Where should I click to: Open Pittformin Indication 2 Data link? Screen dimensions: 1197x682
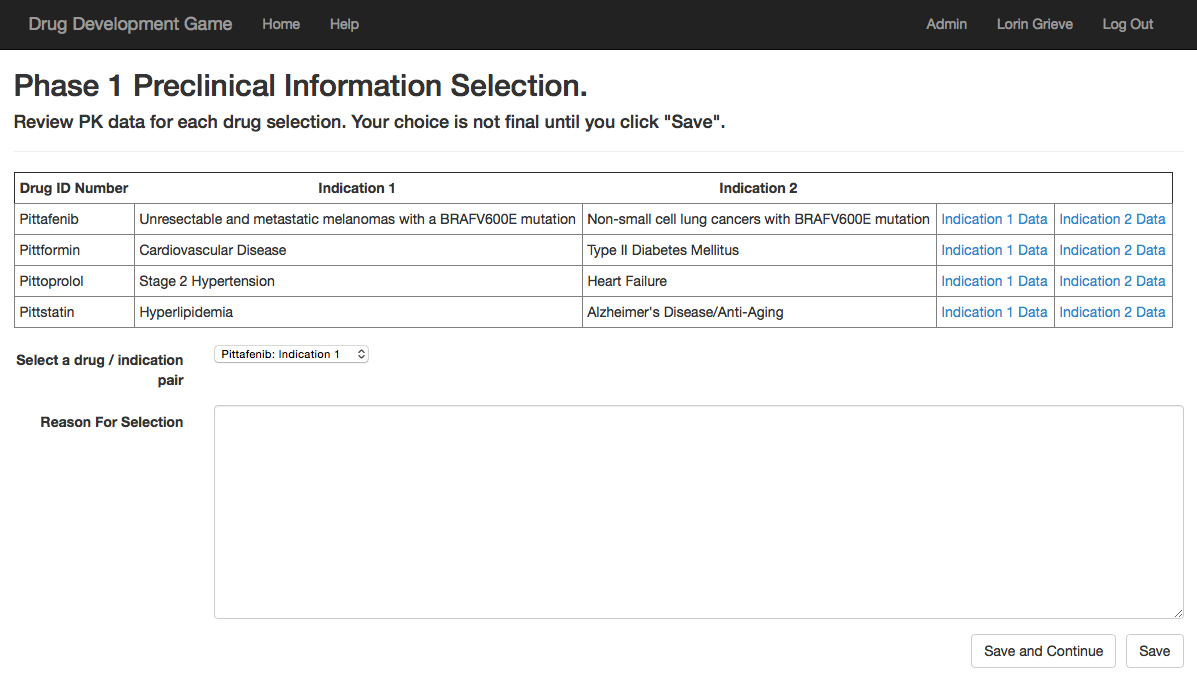point(1112,250)
